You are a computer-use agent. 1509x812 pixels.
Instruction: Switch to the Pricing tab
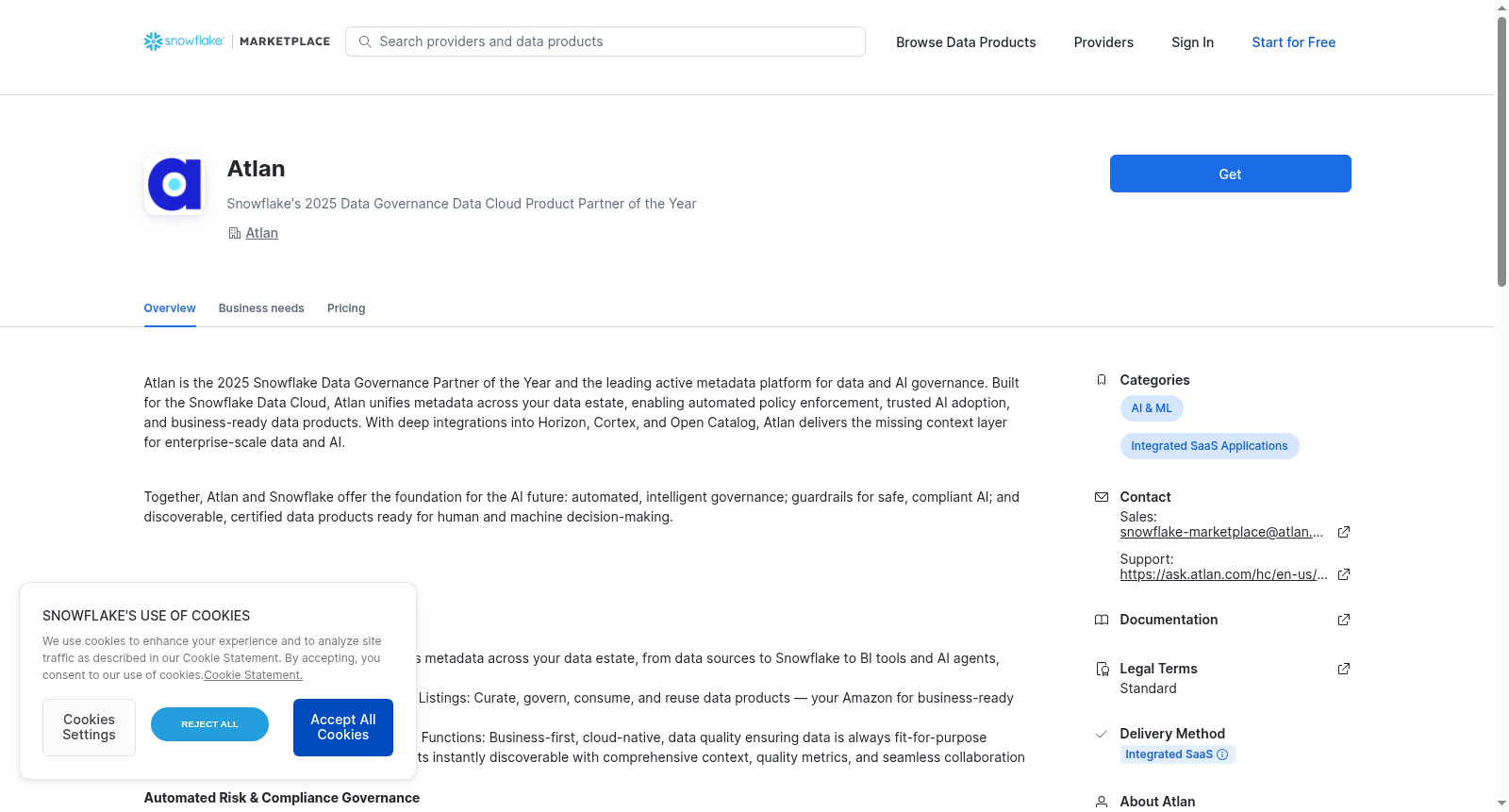point(346,308)
